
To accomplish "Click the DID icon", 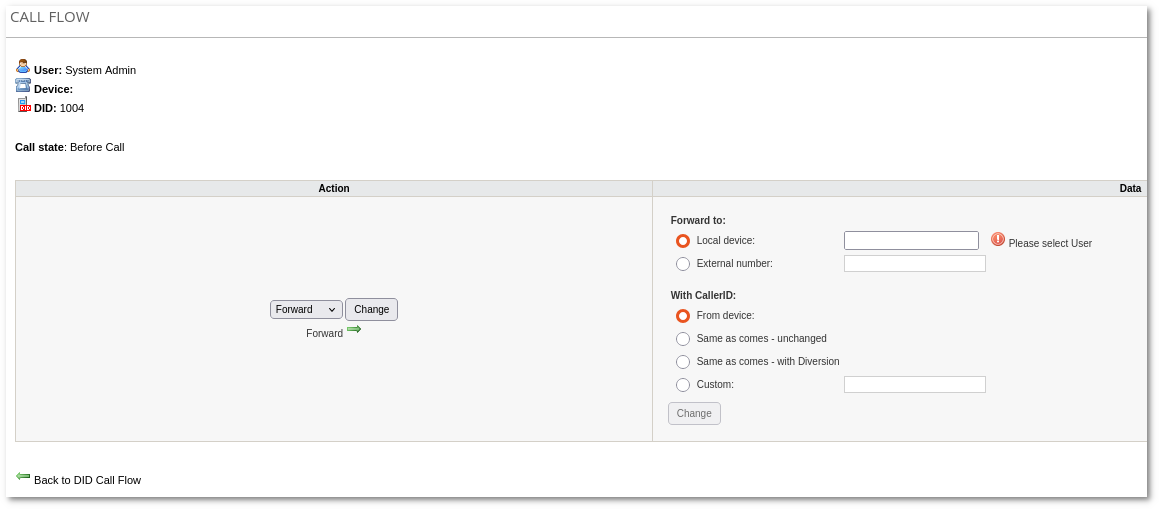I will pyautogui.click(x=23, y=104).
